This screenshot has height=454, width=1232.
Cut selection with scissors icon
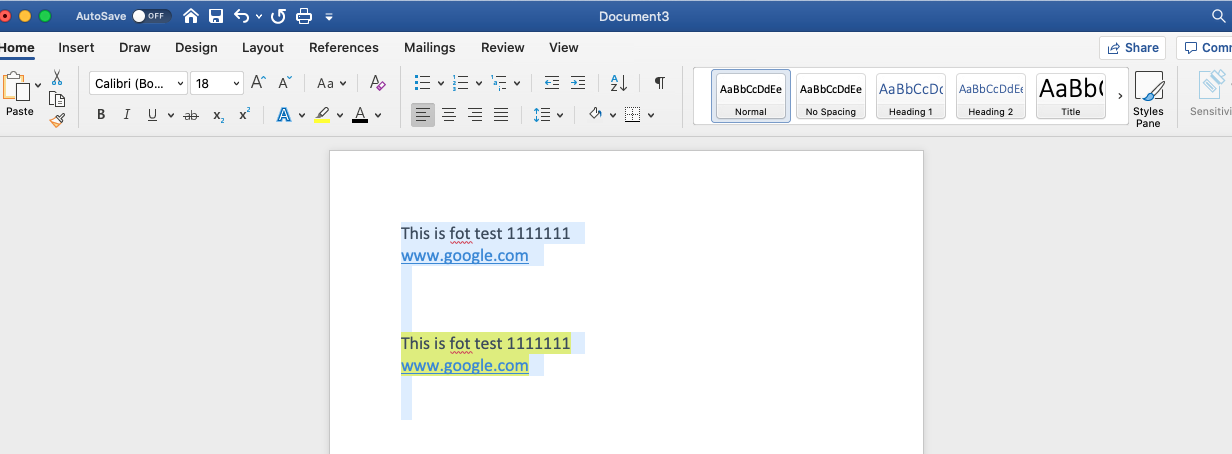(57, 77)
